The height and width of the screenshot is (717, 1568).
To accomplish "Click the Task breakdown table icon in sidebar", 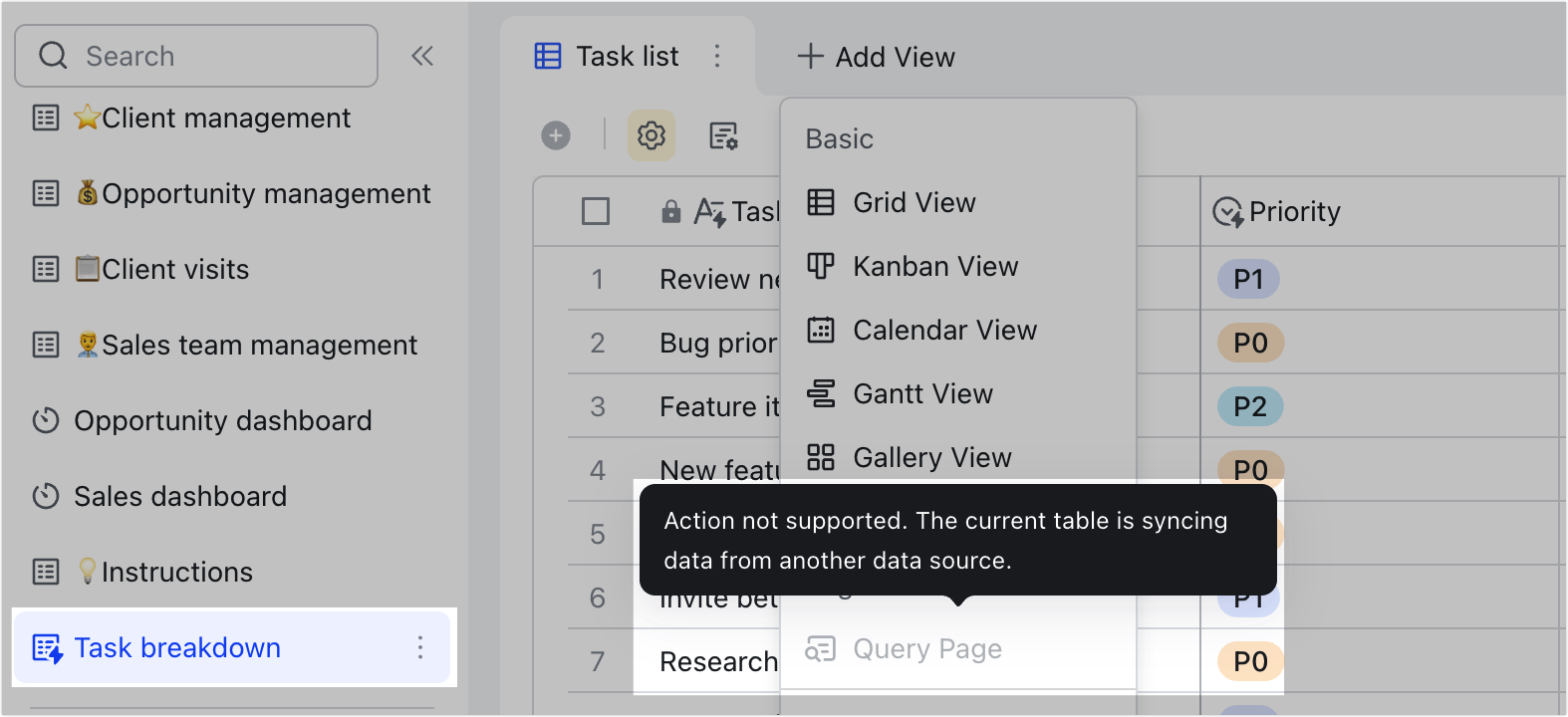I will click(45, 647).
